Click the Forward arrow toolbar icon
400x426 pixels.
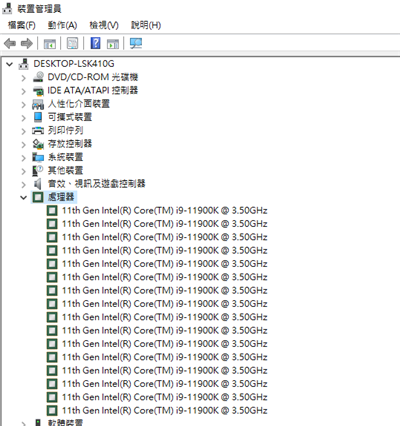[27, 43]
